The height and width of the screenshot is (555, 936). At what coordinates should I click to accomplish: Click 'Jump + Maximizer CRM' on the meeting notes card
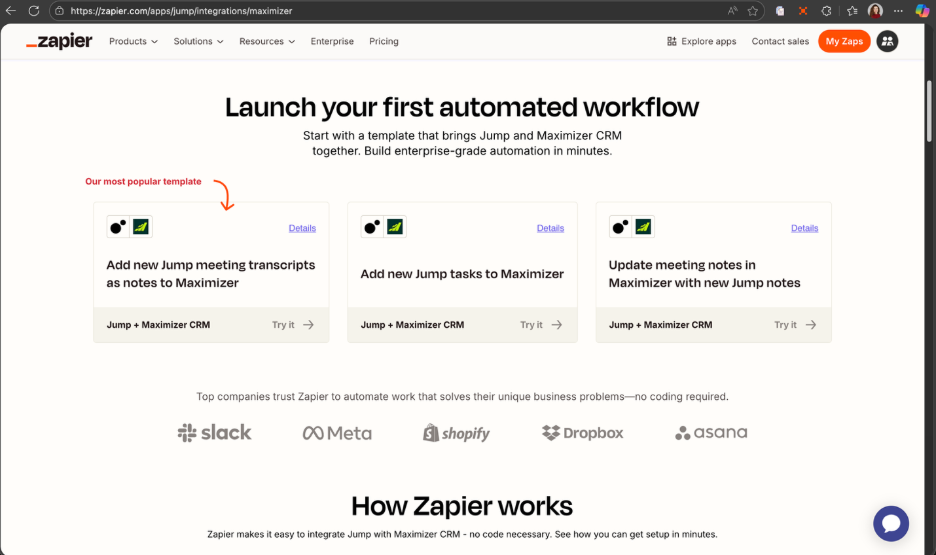coord(661,325)
